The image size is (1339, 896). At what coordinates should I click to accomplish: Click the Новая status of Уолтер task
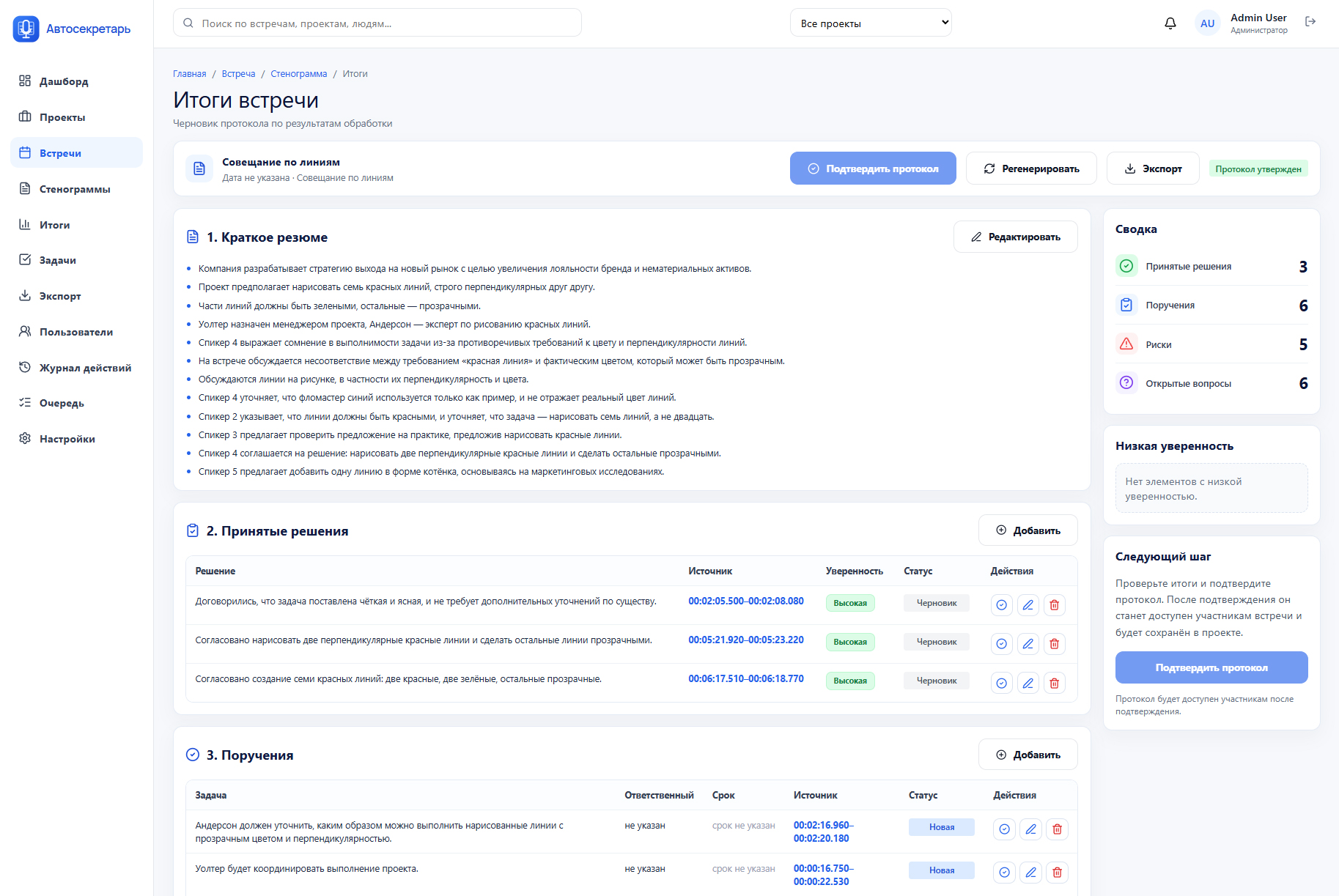pos(942,870)
